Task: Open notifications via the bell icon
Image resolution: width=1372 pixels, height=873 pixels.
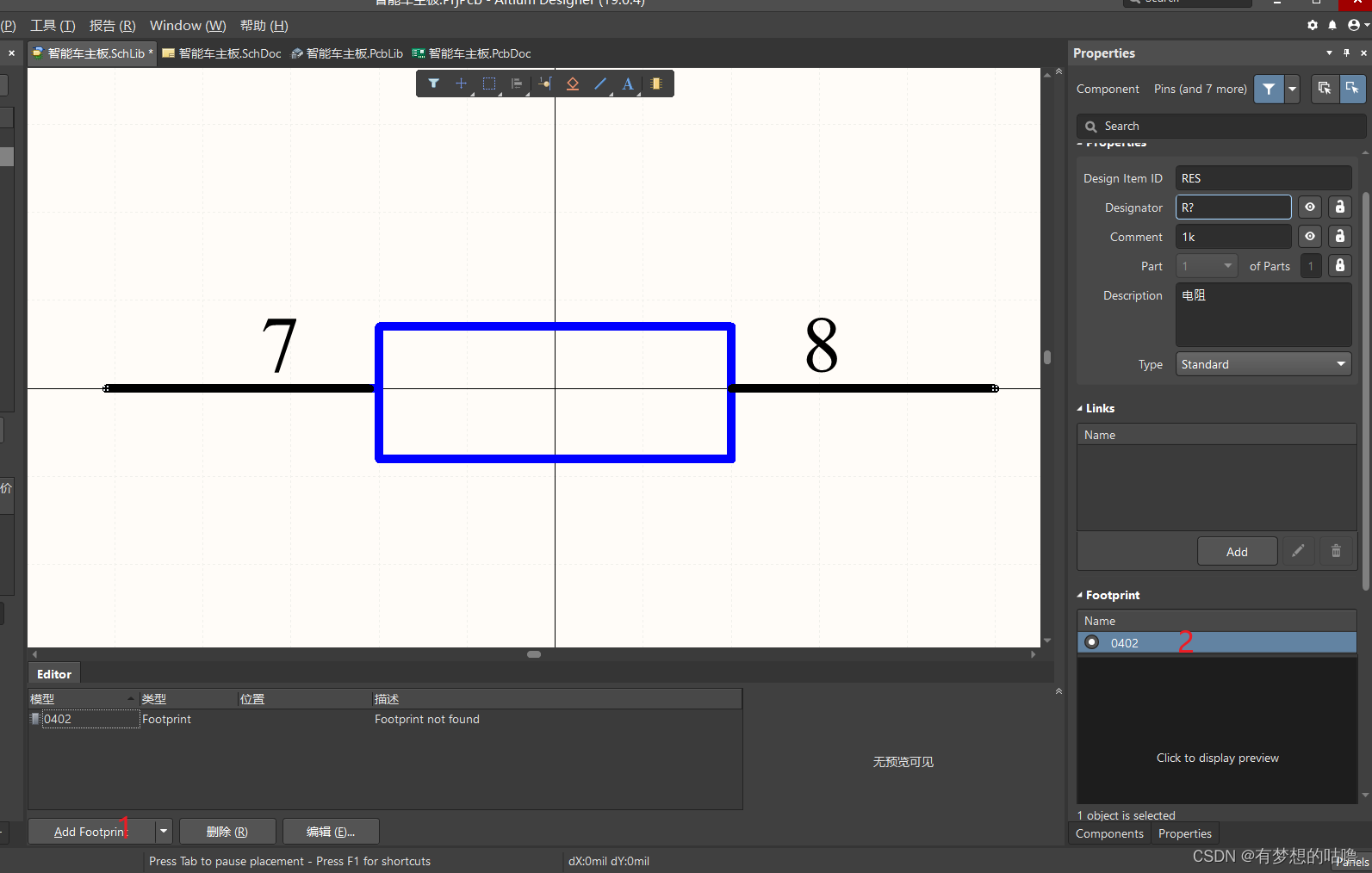Action: tap(1332, 25)
